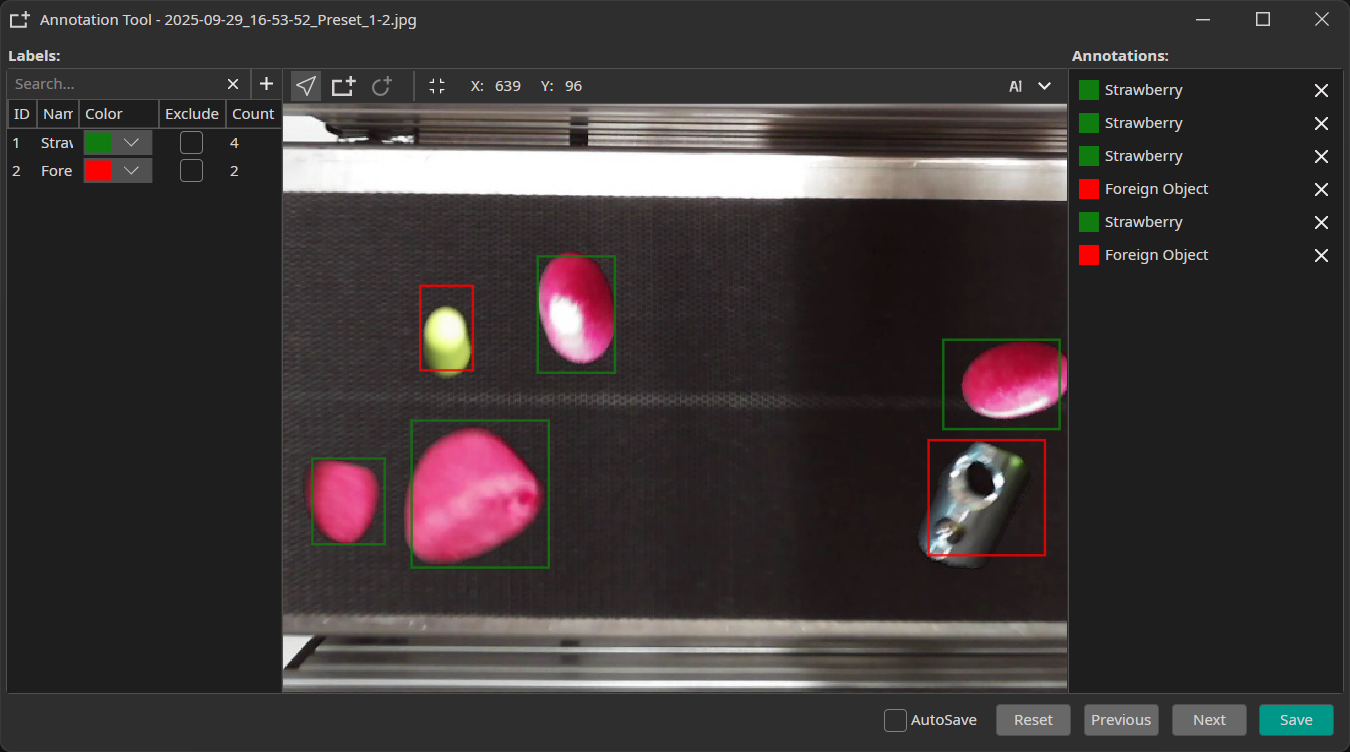Save the current annotations
Image resolution: width=1350 pixels, height=752 pixels.
click(x=1296, y=719)
